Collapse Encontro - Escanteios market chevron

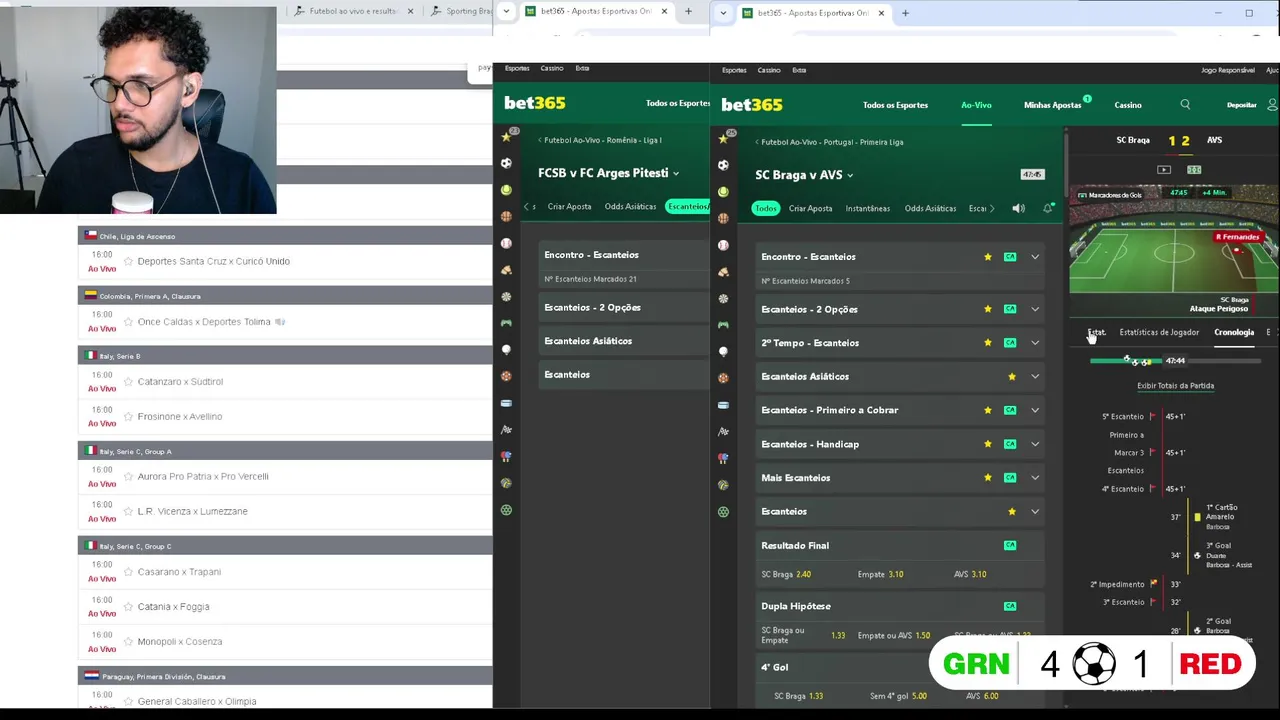1035,257
